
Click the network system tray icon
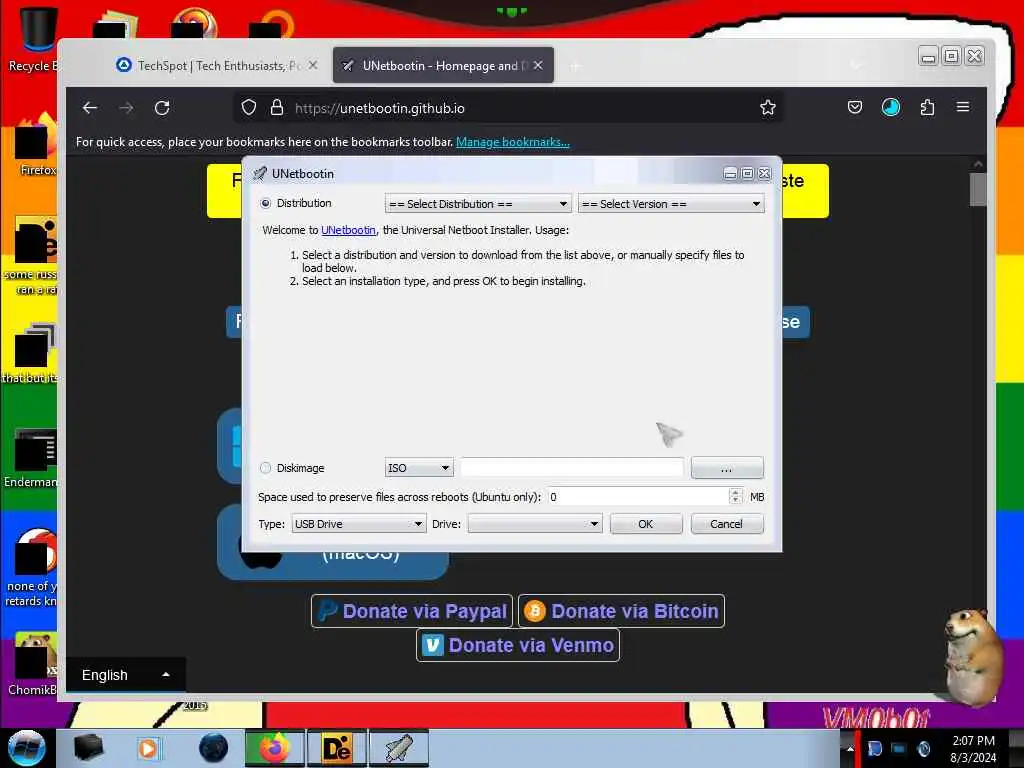click(899, 748)
